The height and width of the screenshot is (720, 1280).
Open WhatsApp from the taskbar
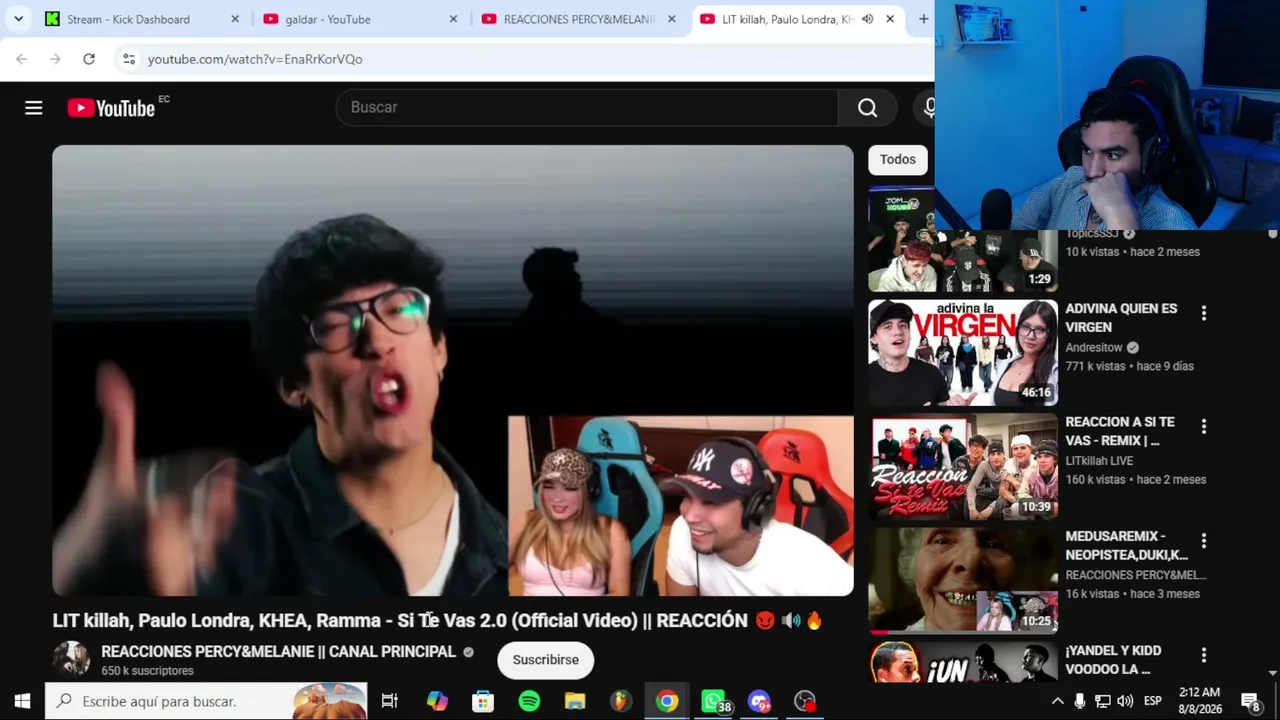[714, 701]
